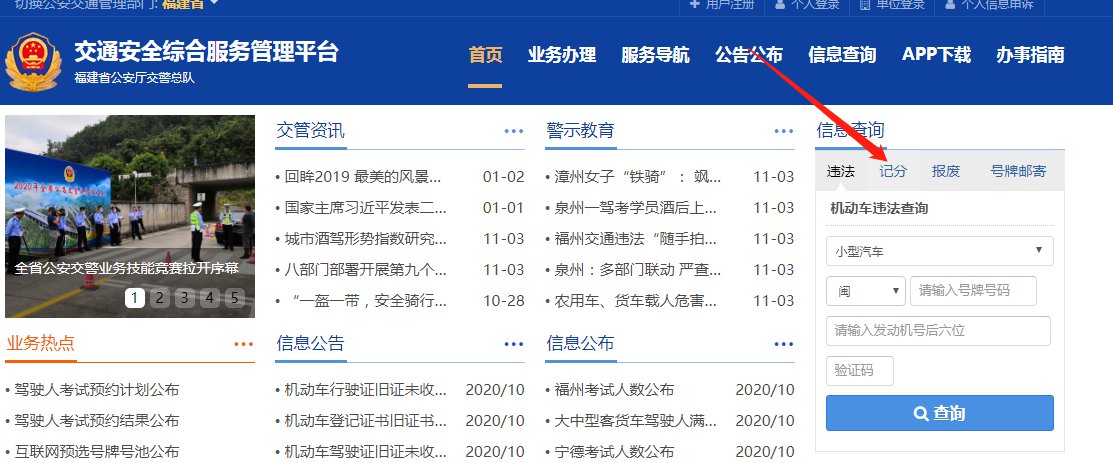This screenshot has width=1113, height=463.
Task: Click the police emblem logo
Action: pyautogui.click(x=33, y=62)
